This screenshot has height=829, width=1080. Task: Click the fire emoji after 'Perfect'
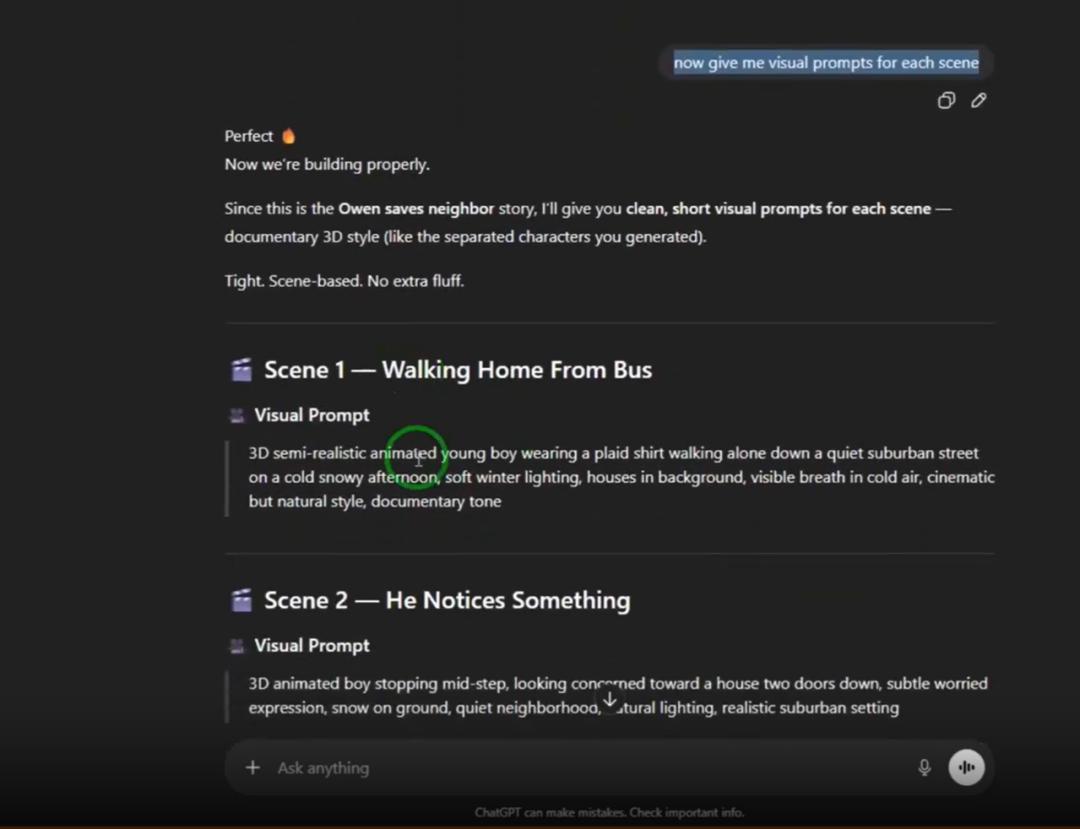click(x=289, y=136)
